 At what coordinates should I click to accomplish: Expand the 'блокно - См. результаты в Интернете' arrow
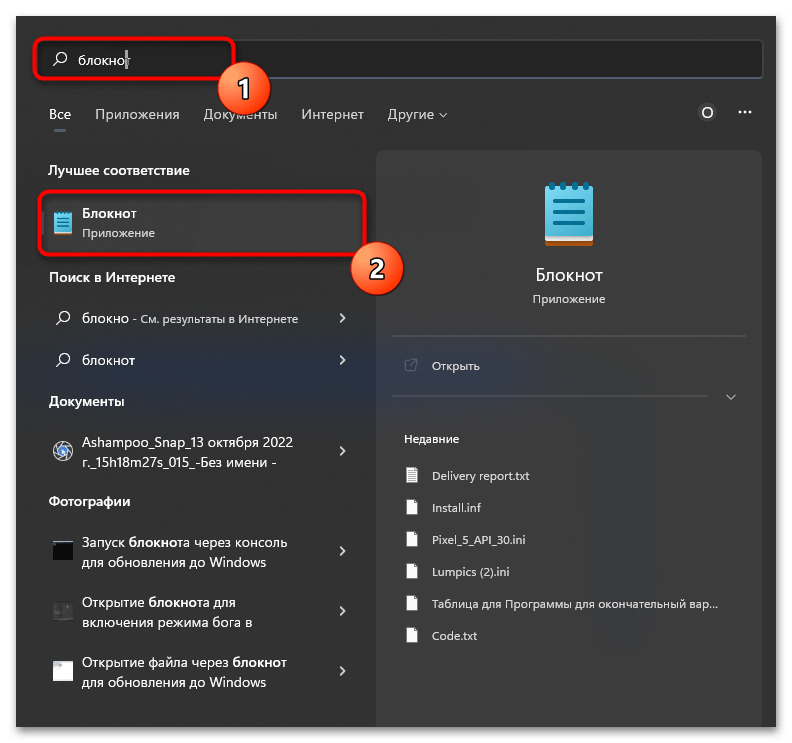click(342, 318)
